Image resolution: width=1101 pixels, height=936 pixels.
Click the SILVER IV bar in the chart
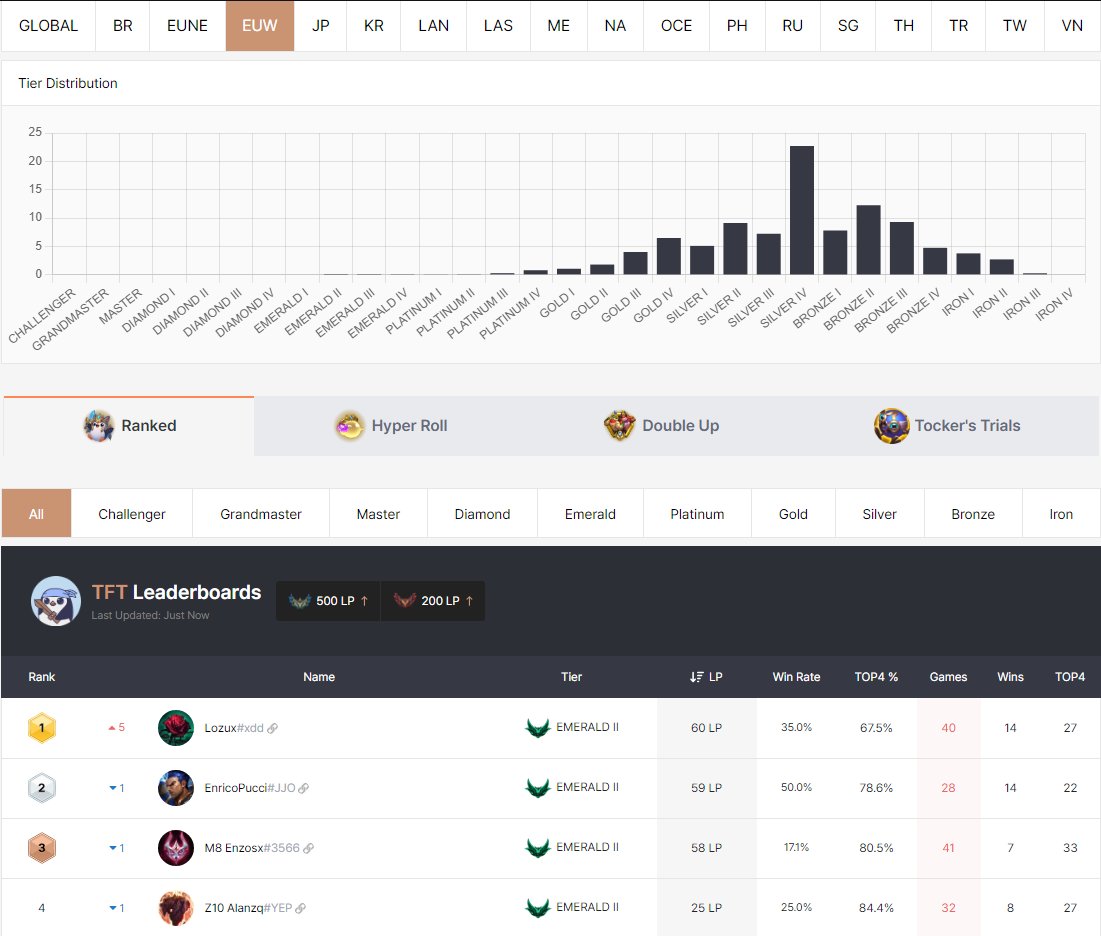tap(802, 210)
